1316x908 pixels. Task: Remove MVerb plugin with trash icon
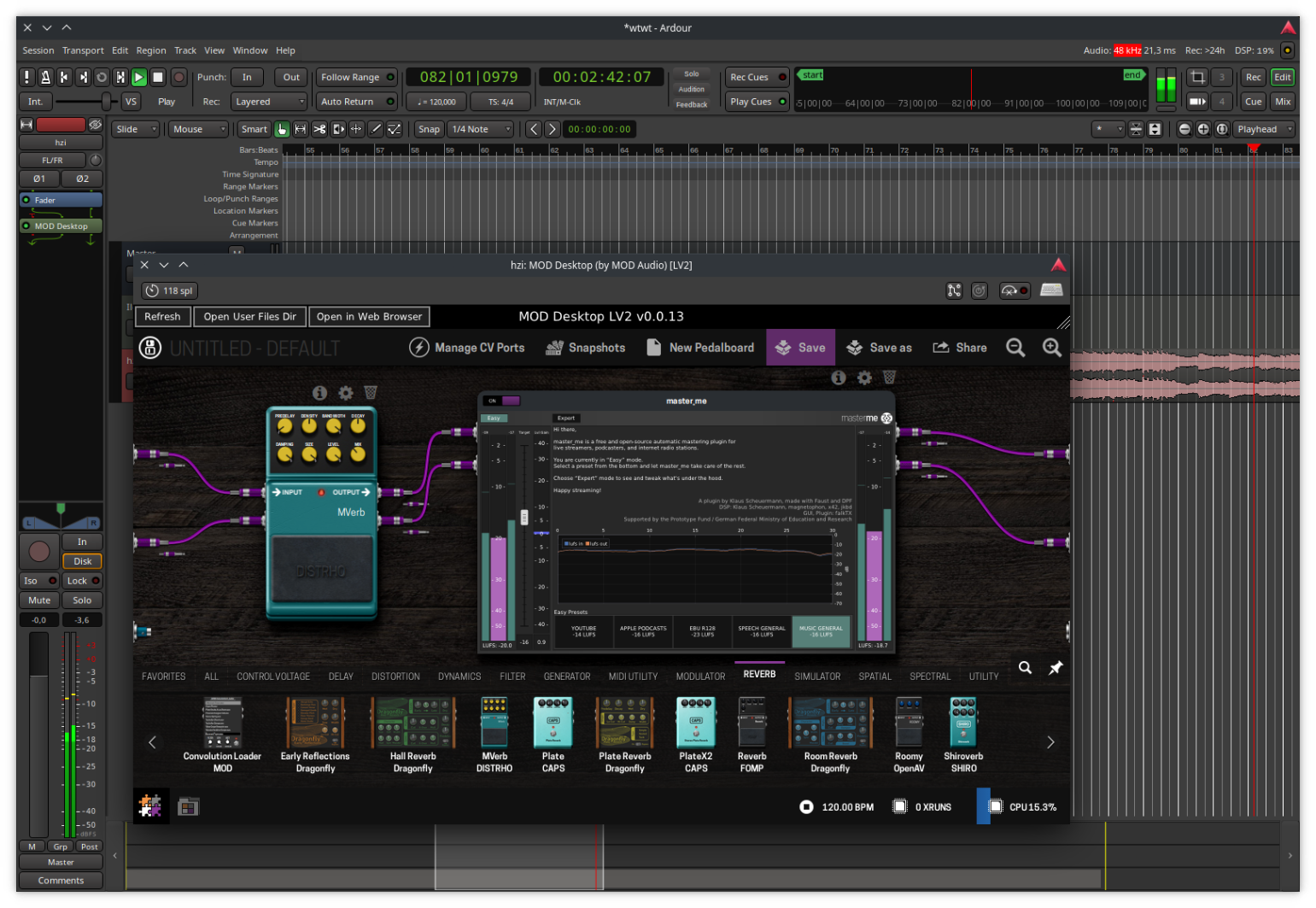371,393
